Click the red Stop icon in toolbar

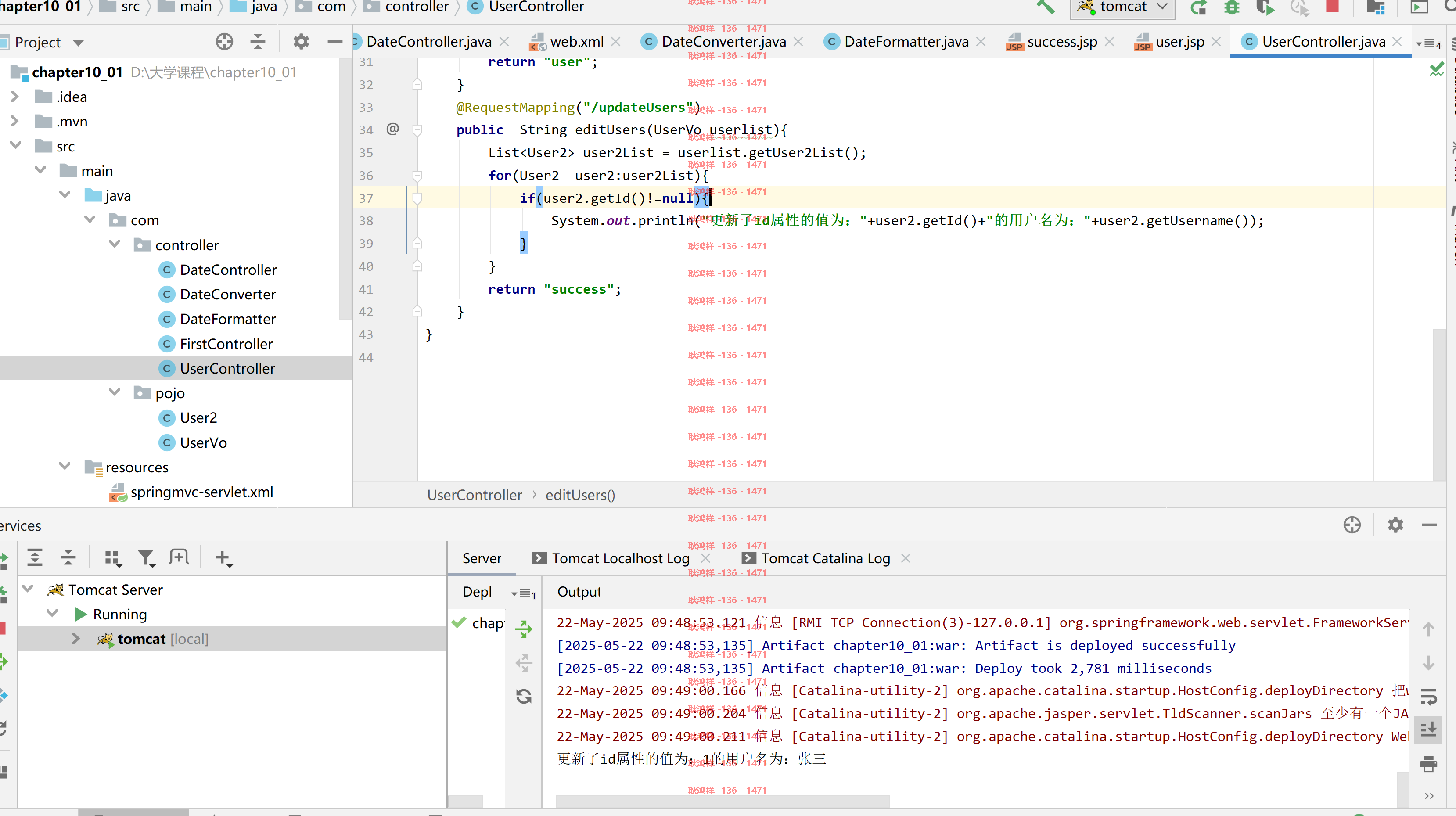coord(1332,6)
